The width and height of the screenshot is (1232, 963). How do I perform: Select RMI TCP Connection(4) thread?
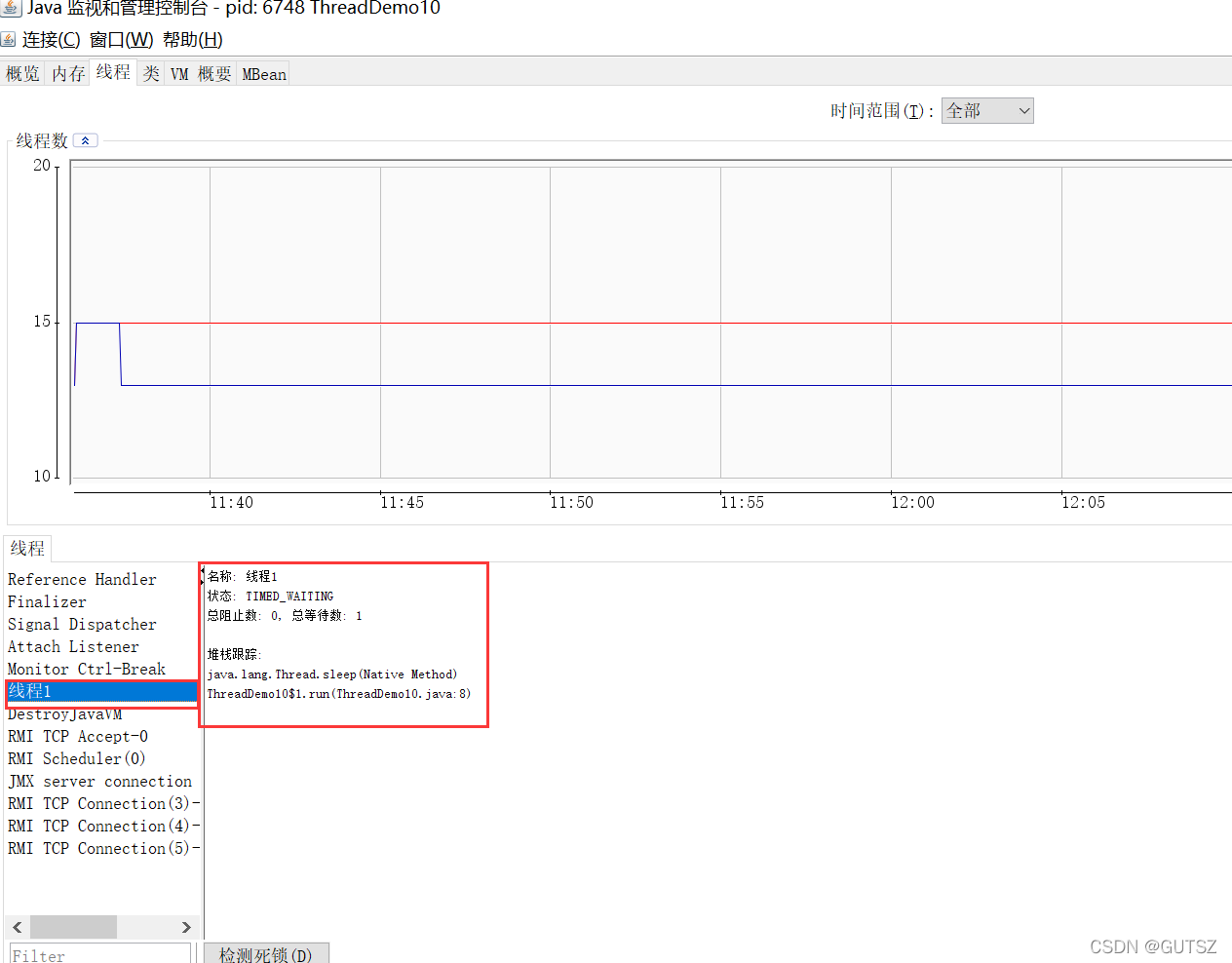pos(101,827)
